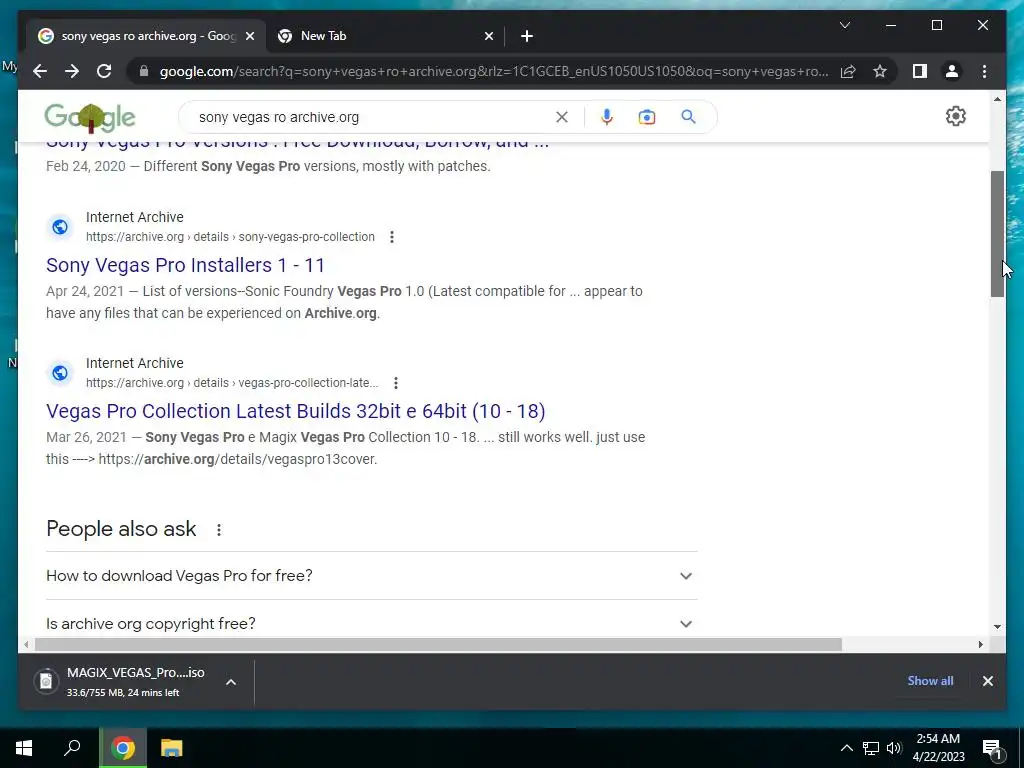Click the globe favicon of Vegas Pro Collection result

click(x=60, y=372)
